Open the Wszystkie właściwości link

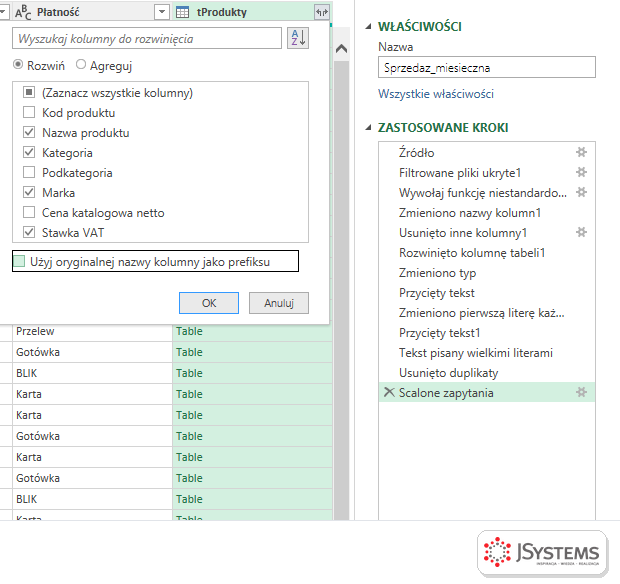[436, 94]
